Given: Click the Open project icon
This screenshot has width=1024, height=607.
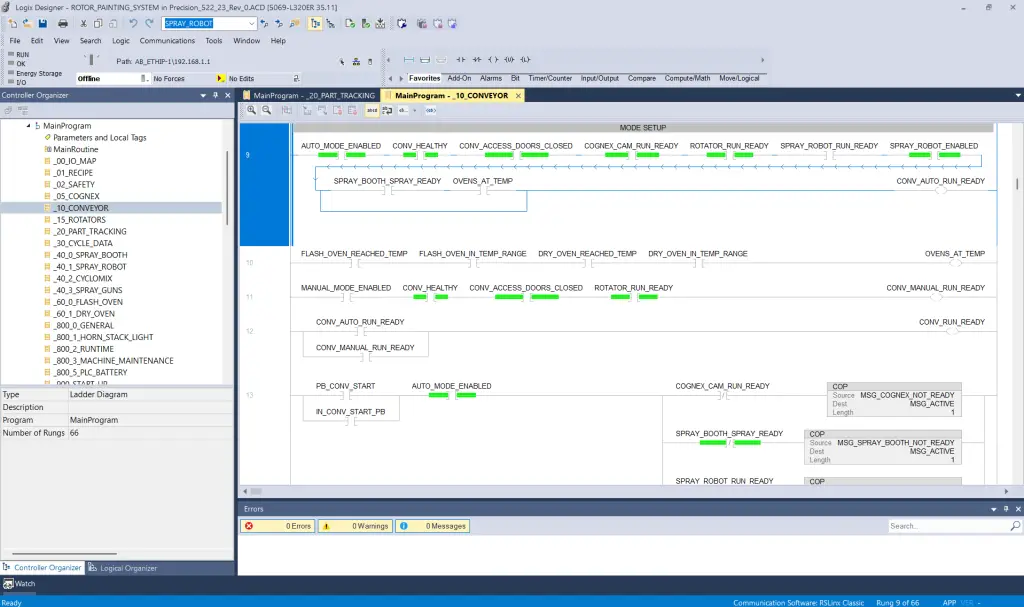Looking at the screenshot, I should [x=27, y=24].
